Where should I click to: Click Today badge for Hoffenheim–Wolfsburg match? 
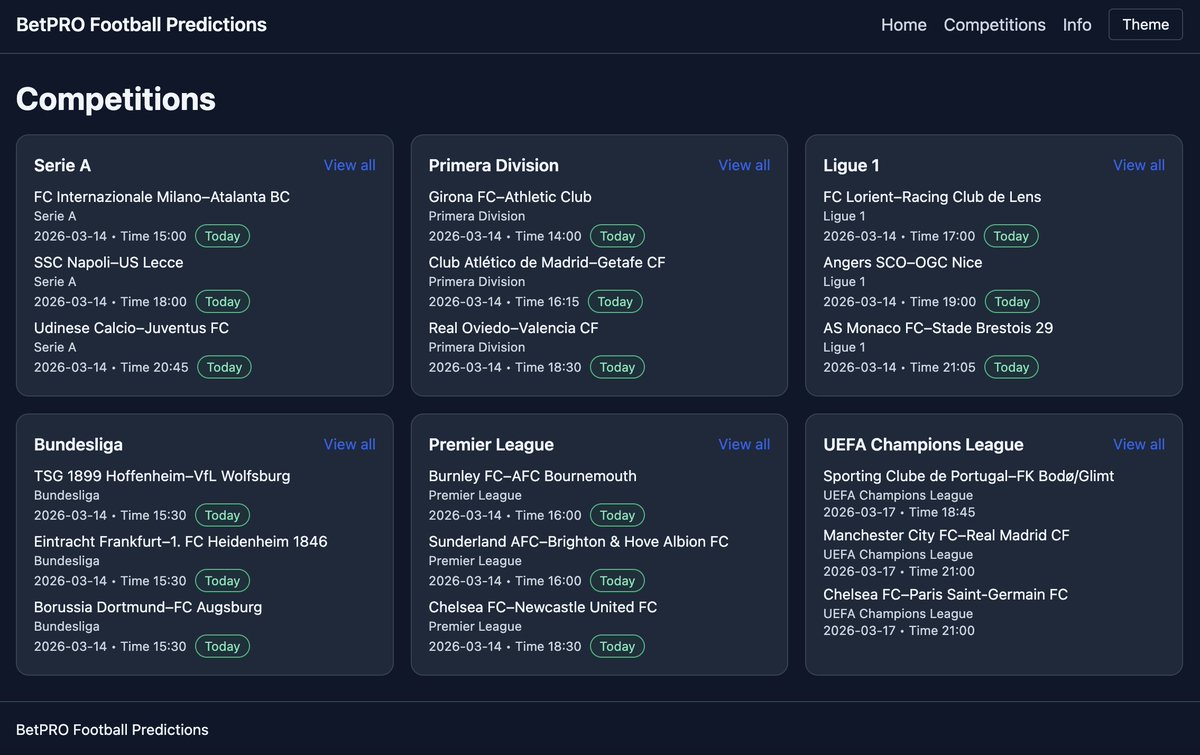(x=222, y=515)
